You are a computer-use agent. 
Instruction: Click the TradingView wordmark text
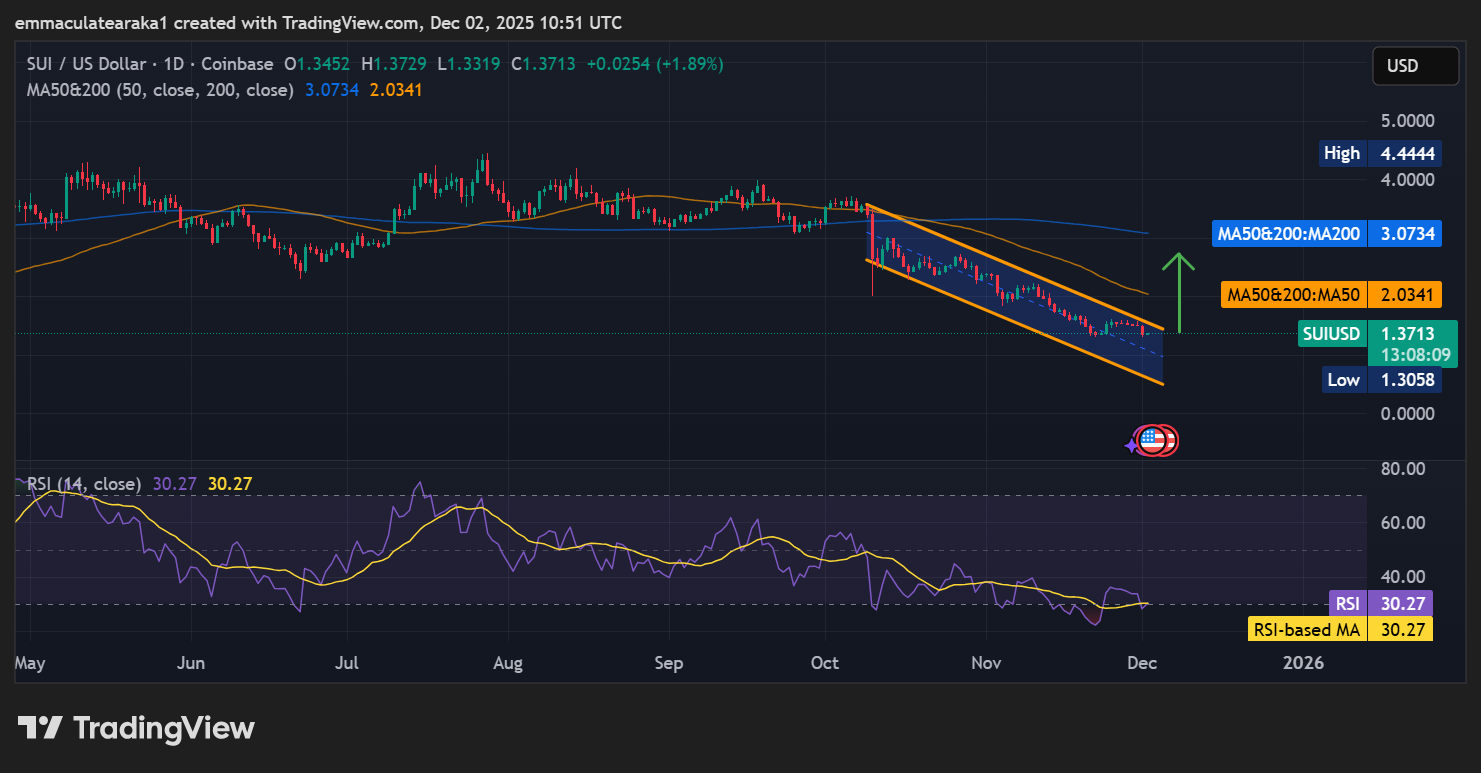164,728
